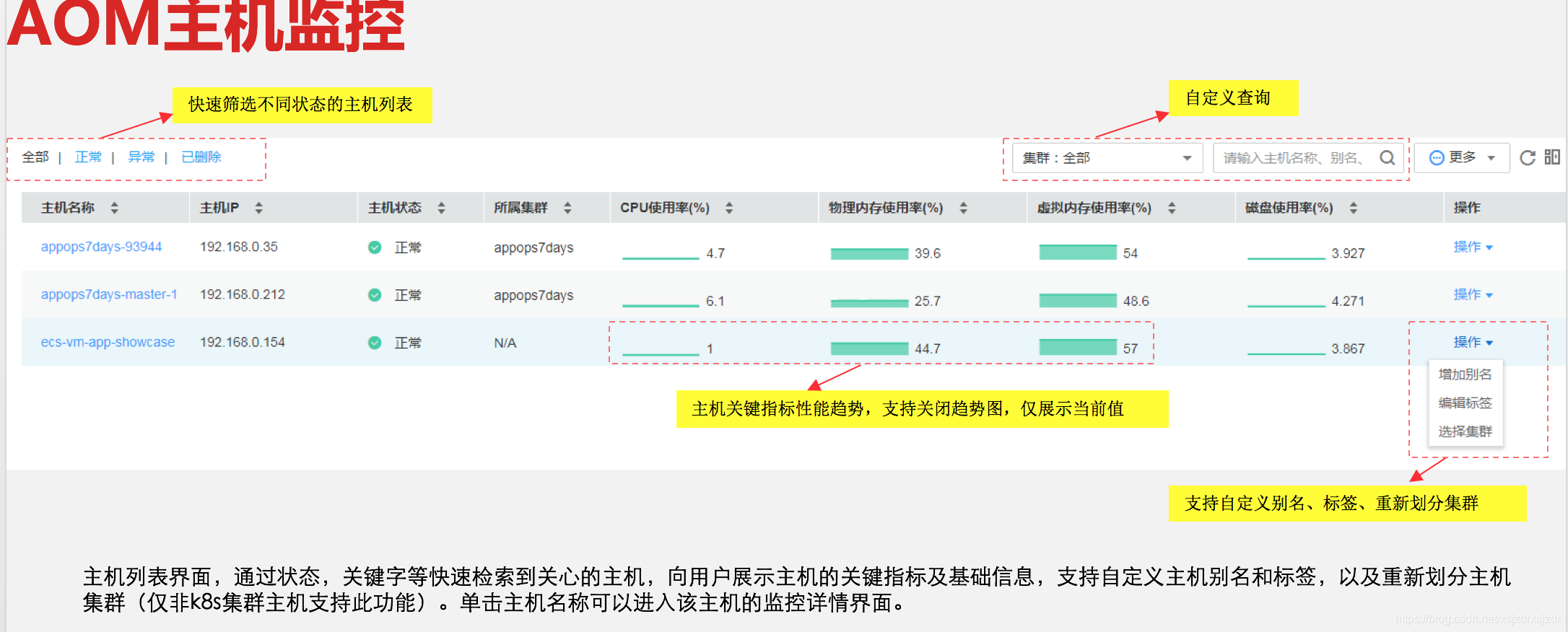Click IP address 192.168.0.212
The image size is (1568, 632).
pos(243,294)
